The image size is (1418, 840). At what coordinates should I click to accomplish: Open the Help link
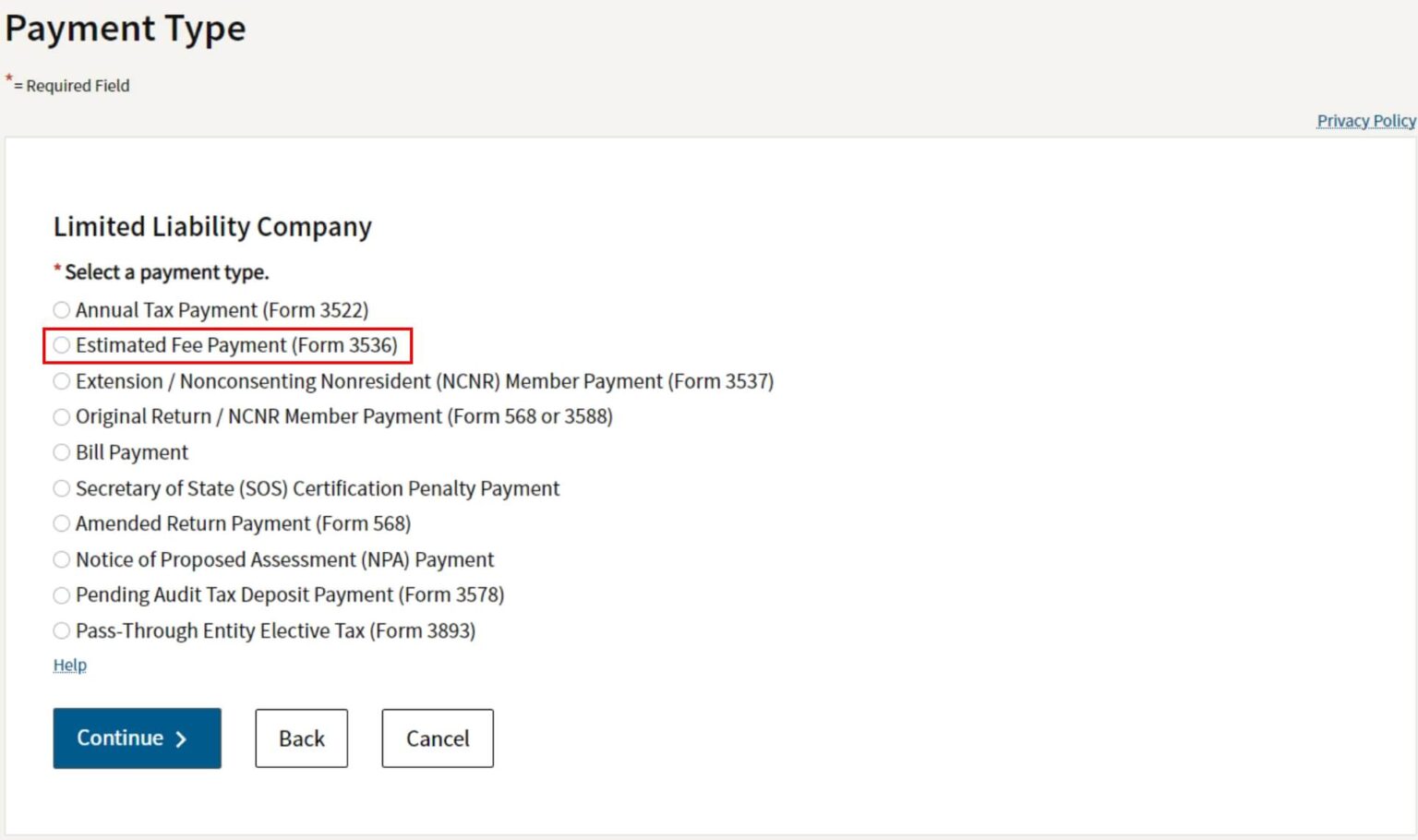click(70, 665)
